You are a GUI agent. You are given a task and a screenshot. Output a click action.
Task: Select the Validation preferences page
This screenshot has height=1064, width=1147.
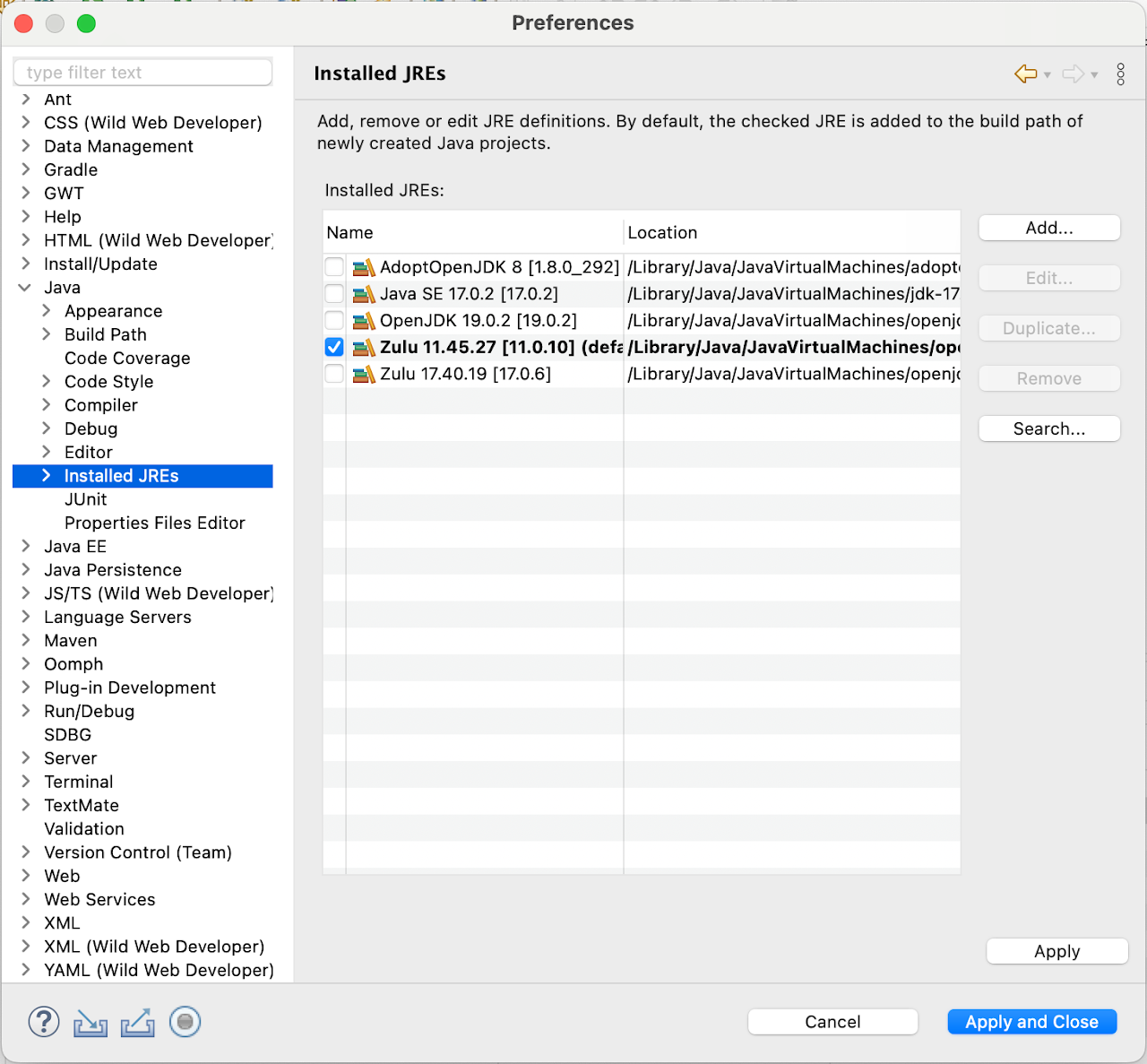click(84, 829)
